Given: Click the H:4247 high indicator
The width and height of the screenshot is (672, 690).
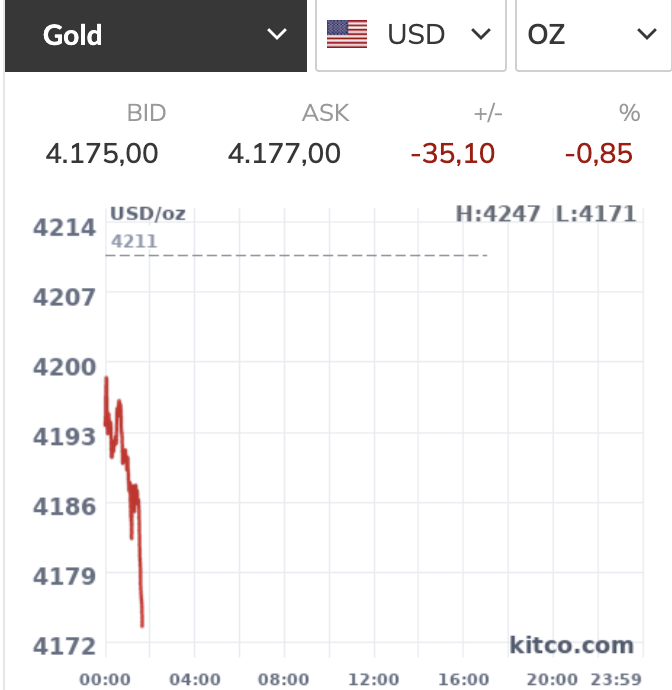Looking at the screenshot, I should [498, 214].
